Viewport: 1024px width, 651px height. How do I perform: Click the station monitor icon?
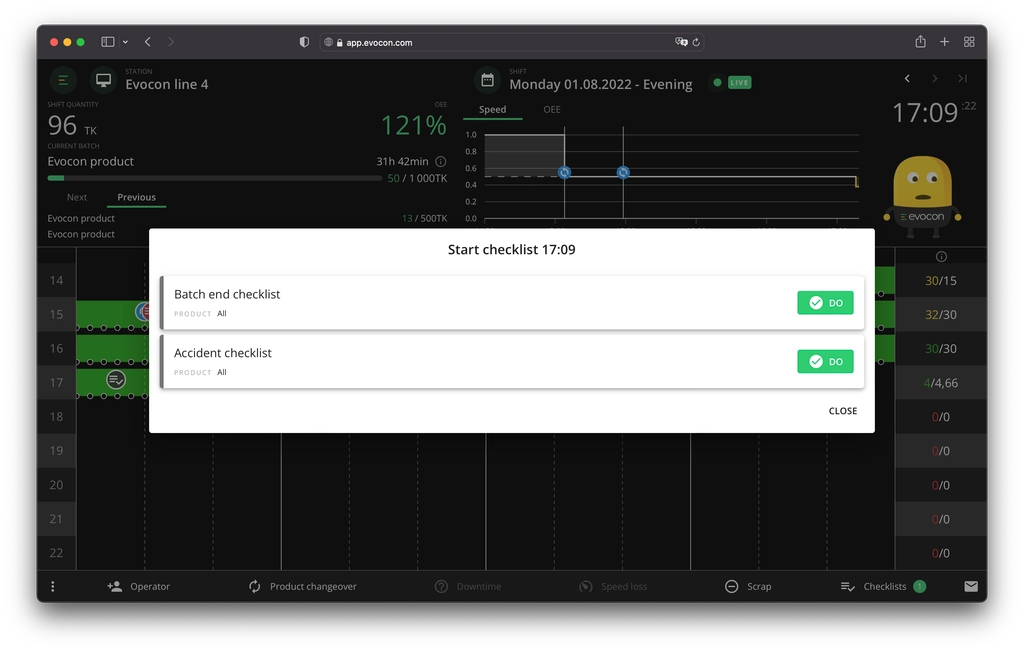(x=103, y=80)
